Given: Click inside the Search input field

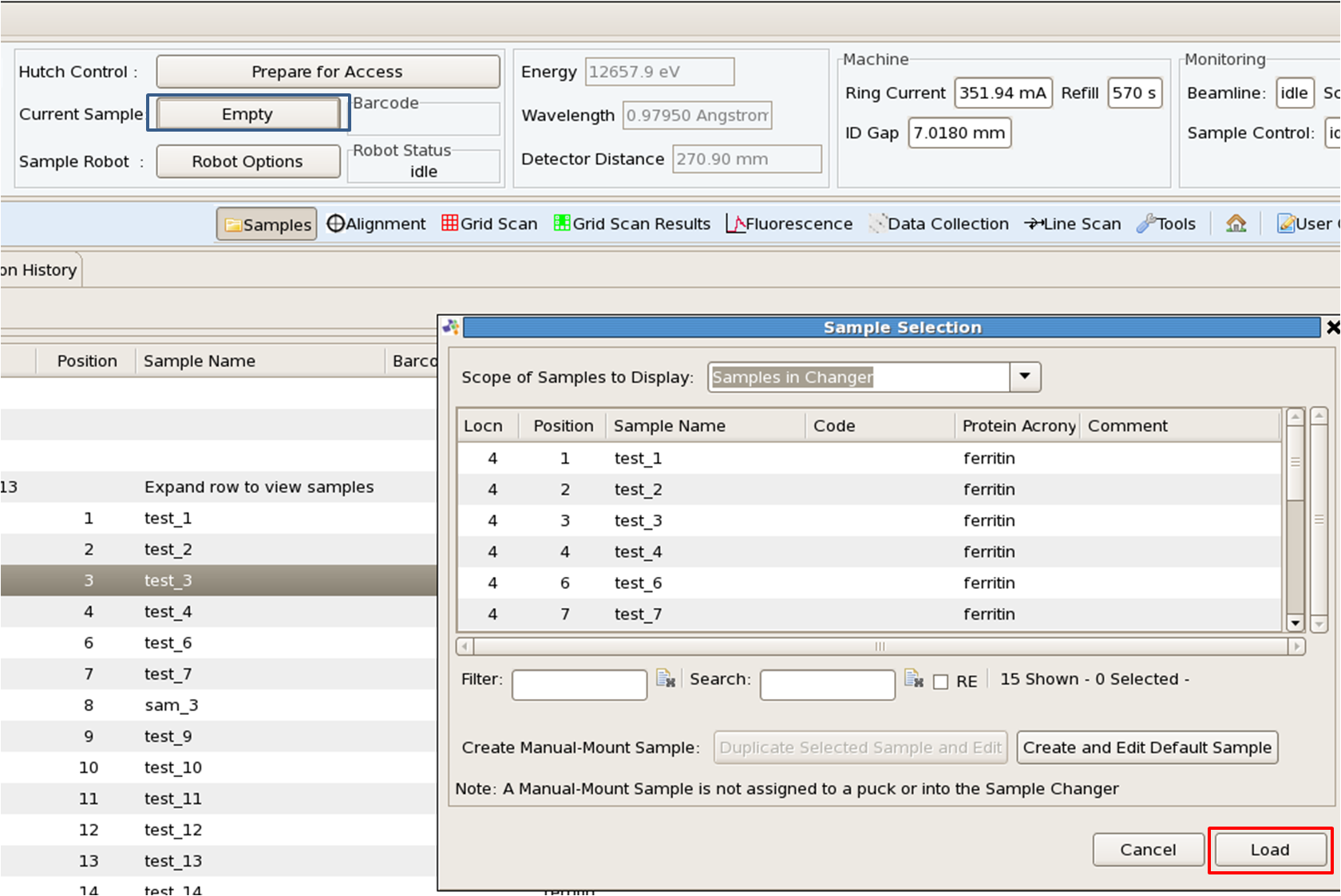Looking at the screenshot, I should tap(827, 685).
